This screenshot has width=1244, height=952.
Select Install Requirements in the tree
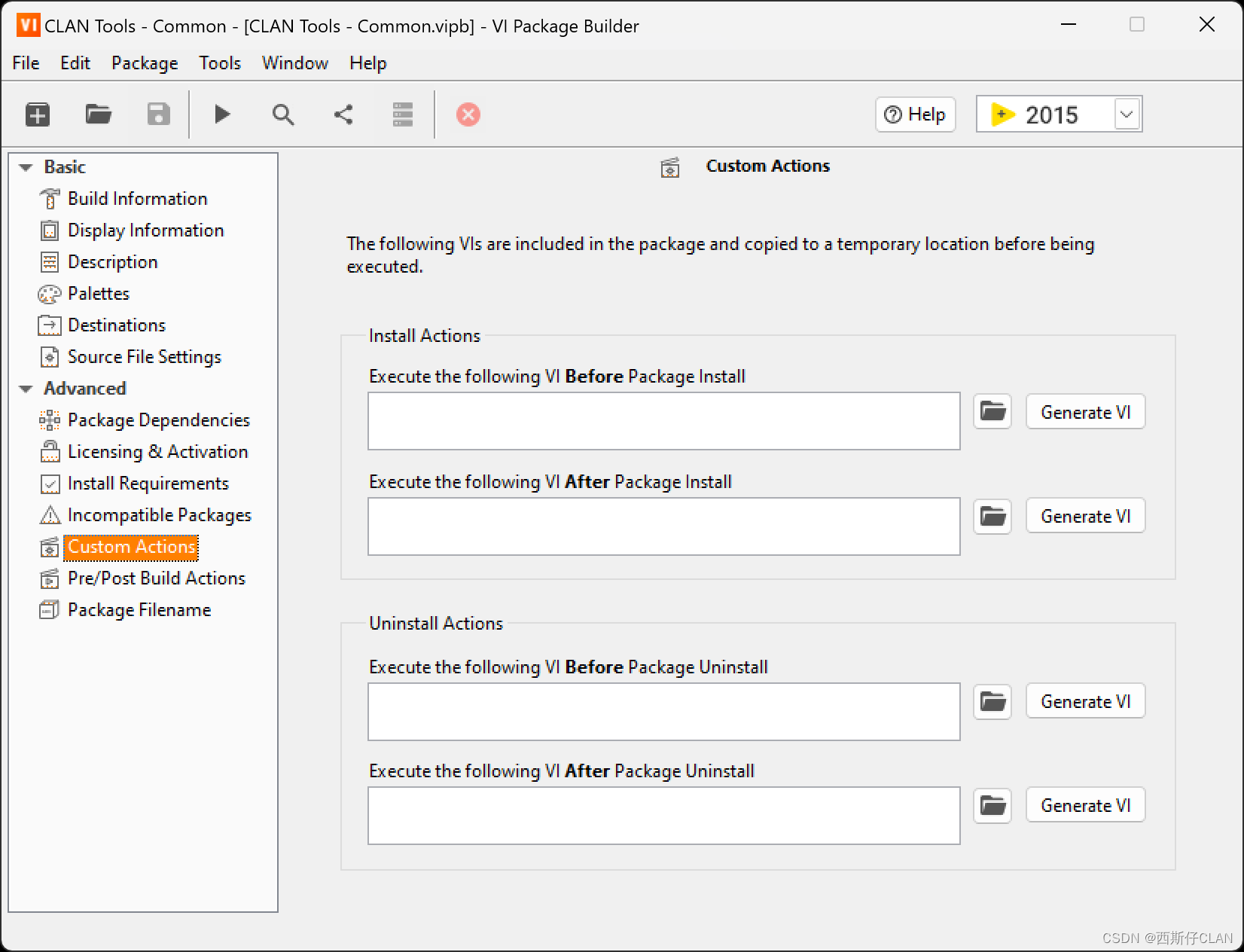pos(148,484)
